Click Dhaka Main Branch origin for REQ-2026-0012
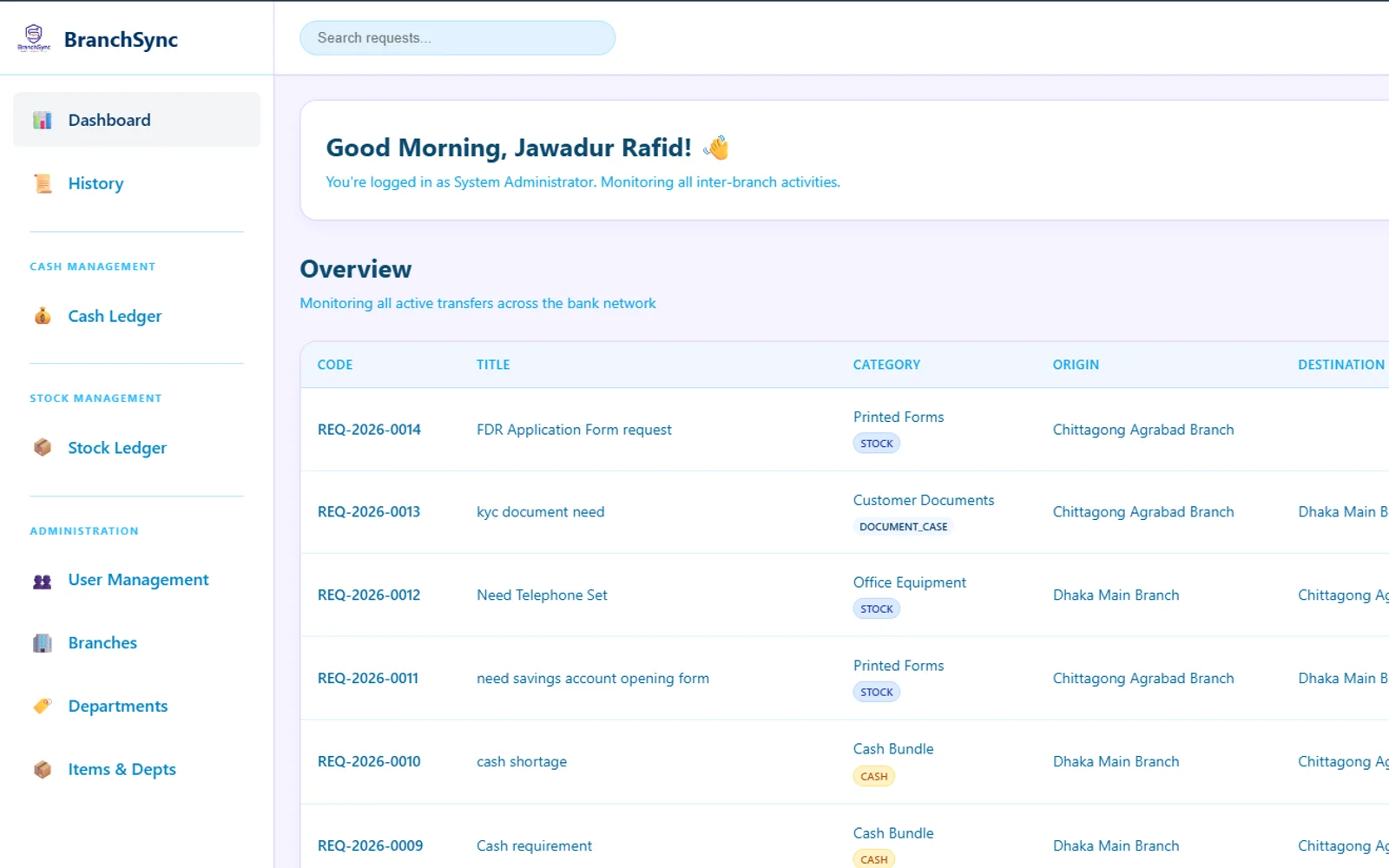Viewport: 1389px width, 868px height. 1116,595
